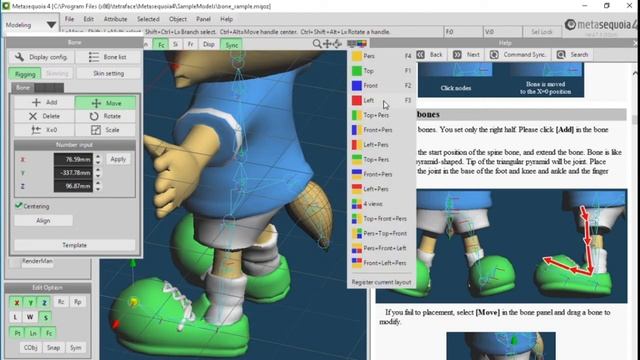The image size is (640, 360).
Task: Select the Move bone tool
Action: coord(105,103)
